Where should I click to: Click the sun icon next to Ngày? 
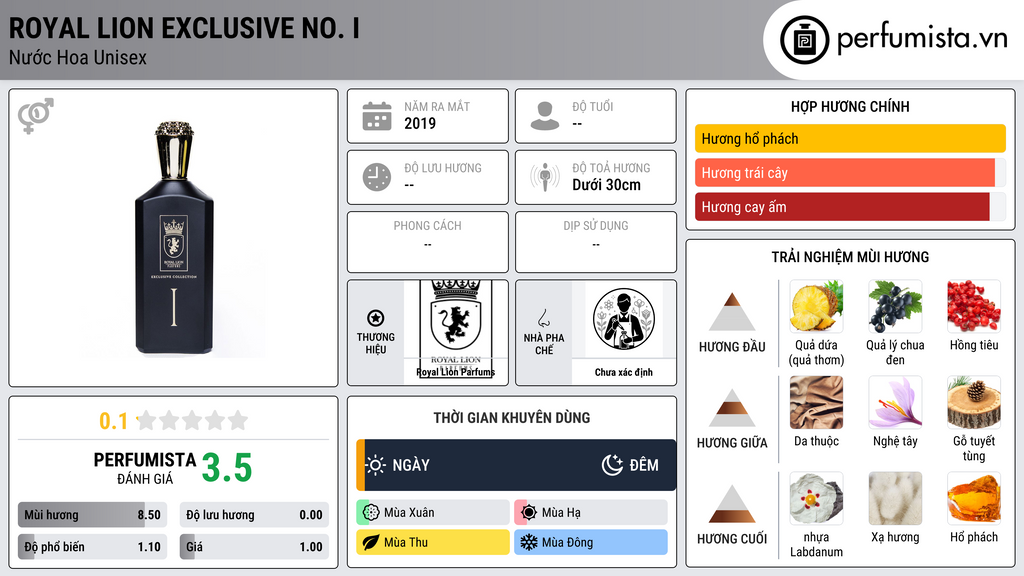click(x=376, y=465)
